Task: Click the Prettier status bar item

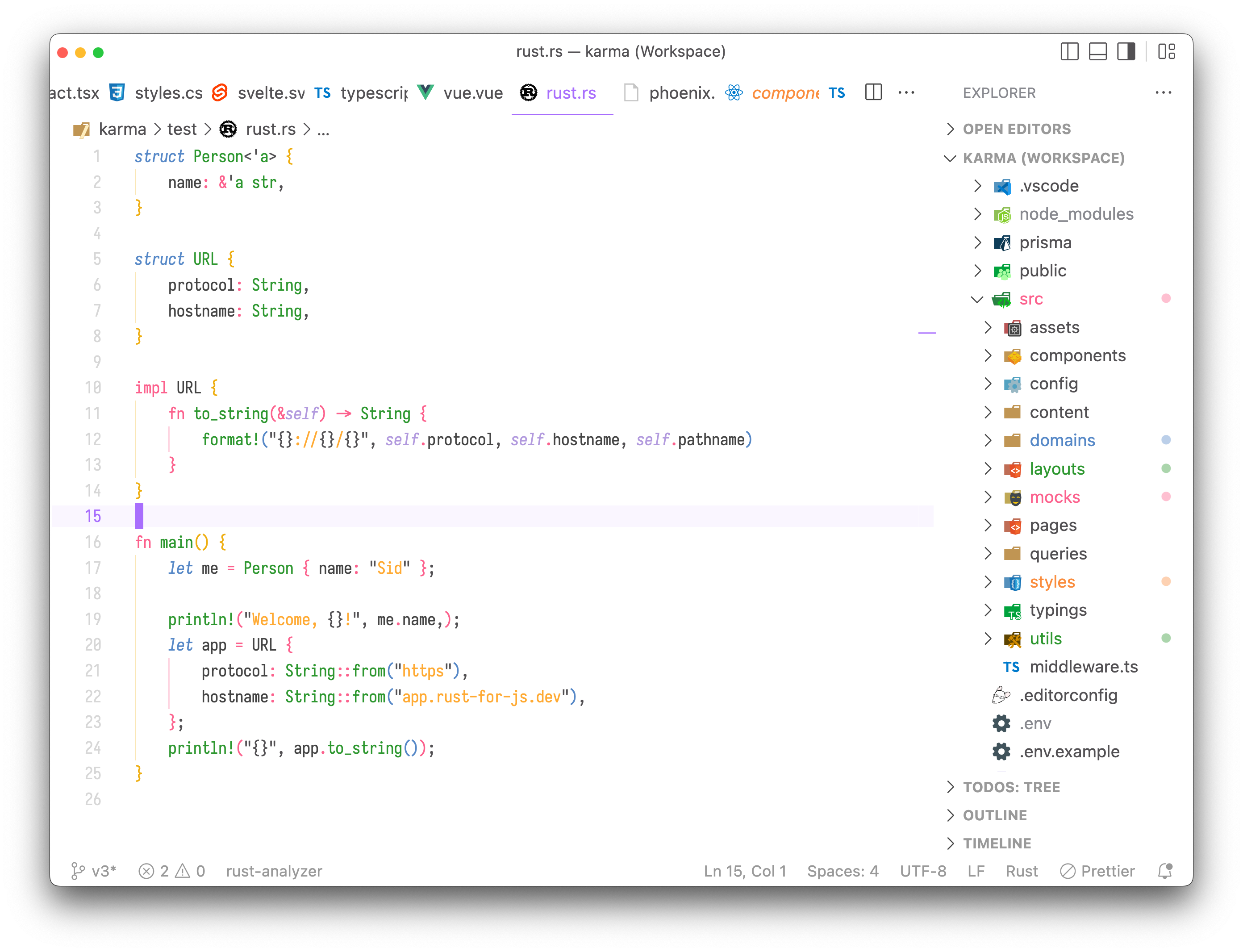Action: [x=1097, y=871]
